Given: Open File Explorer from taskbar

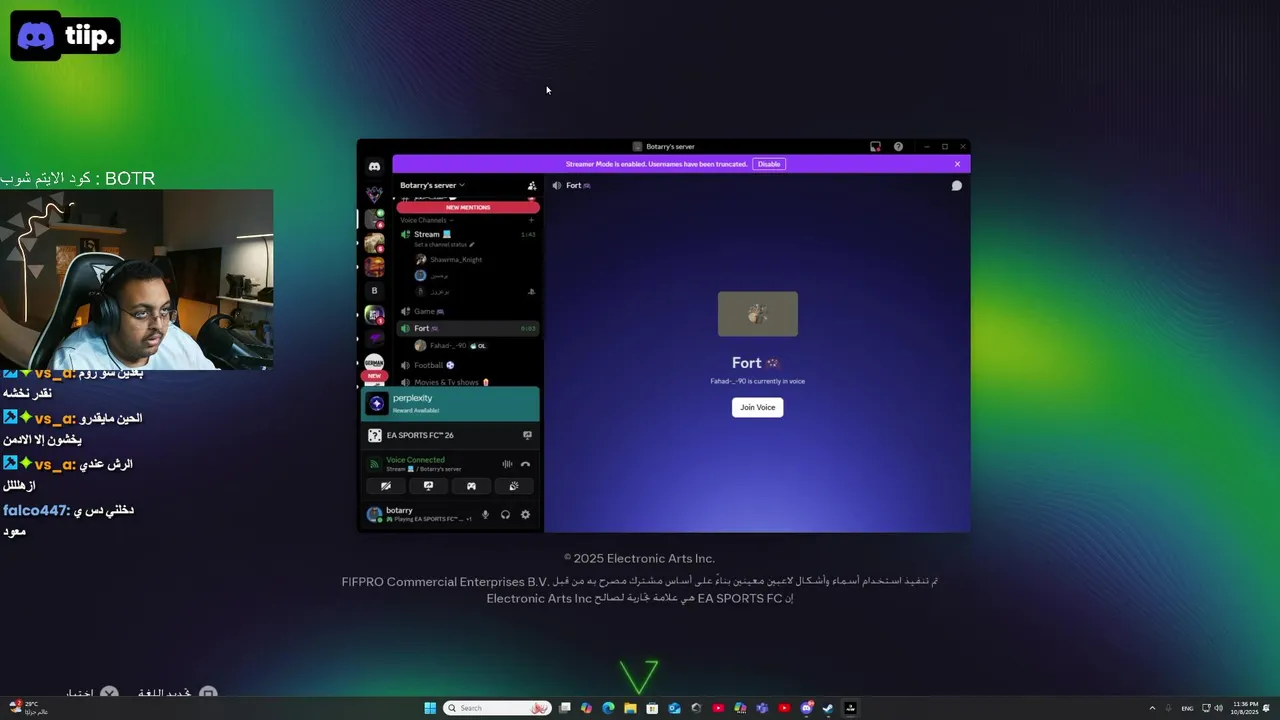Looking at the screenshot, I should tap(630, 708).
